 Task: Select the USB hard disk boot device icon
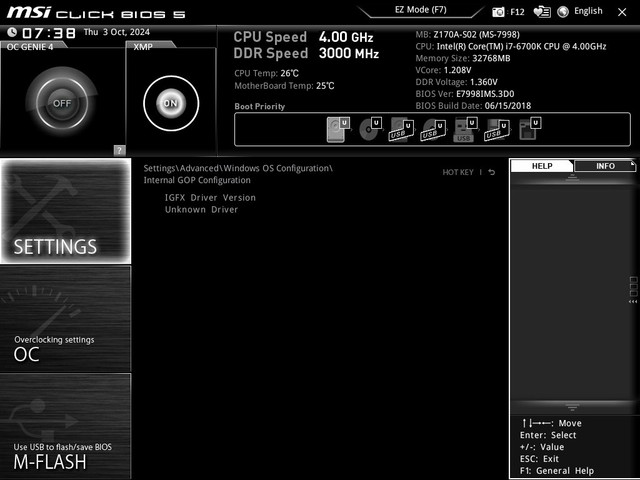click(401, 129)
